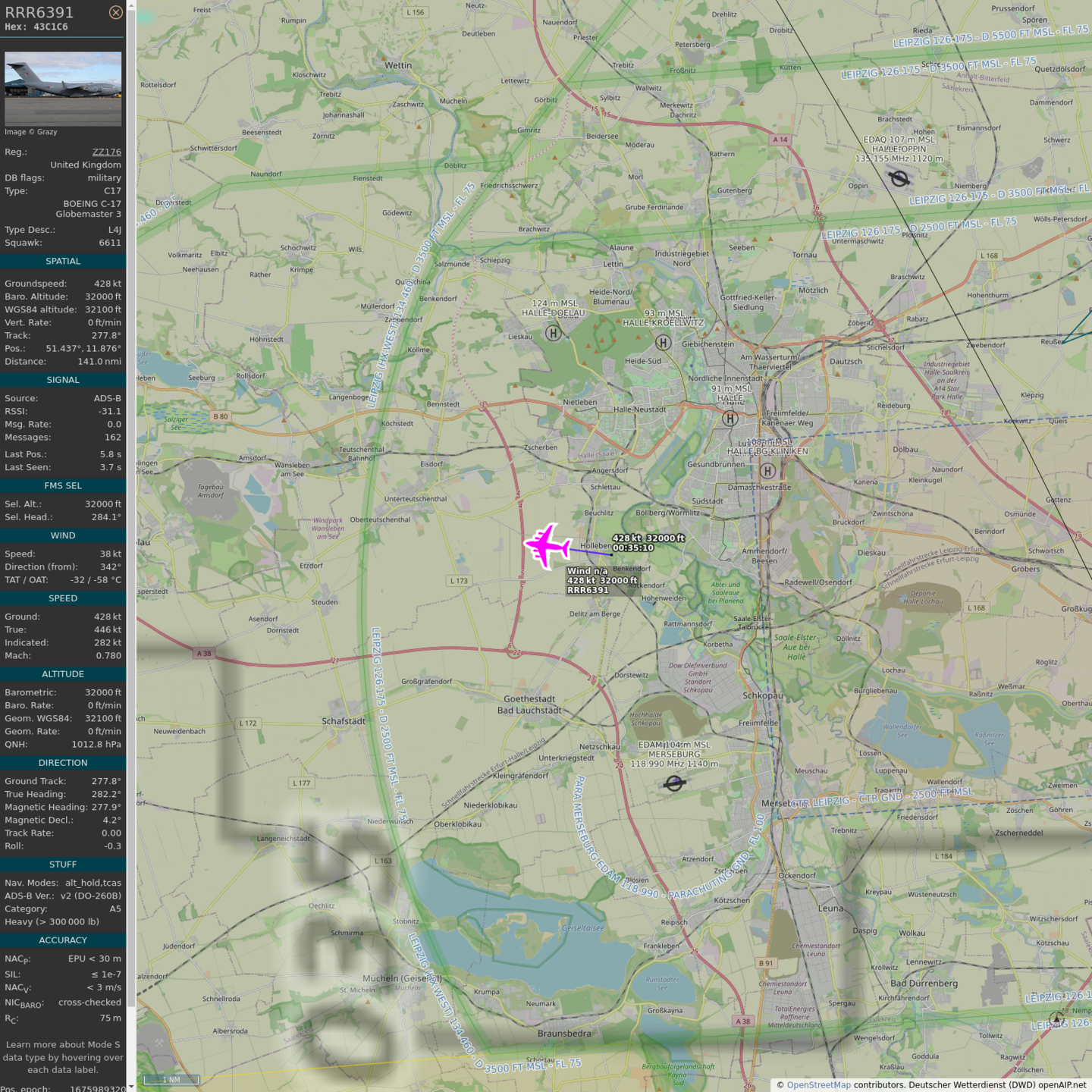Click the Halle-Kroellwitz helipad H icon
Image resolution: width=1092 pixels, height=1092 pixels.
[664, 343]
